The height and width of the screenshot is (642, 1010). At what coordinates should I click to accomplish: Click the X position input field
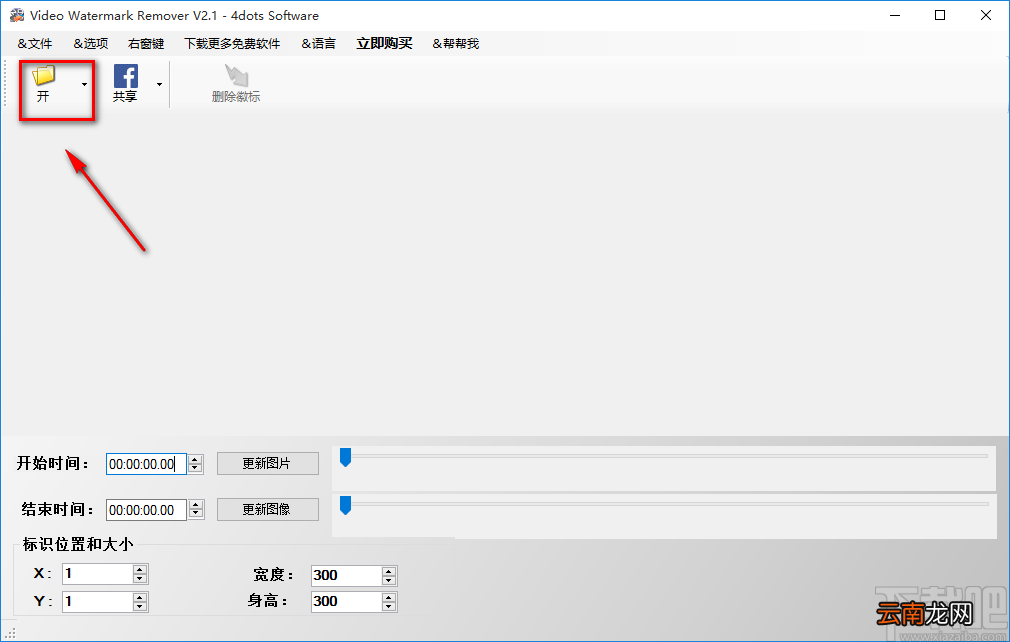click(x=97, y=574)
